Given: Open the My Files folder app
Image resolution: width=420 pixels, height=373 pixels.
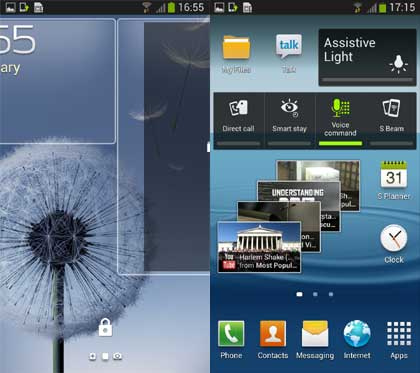Looking at the screenshot, I should click(x=236, y=53).
